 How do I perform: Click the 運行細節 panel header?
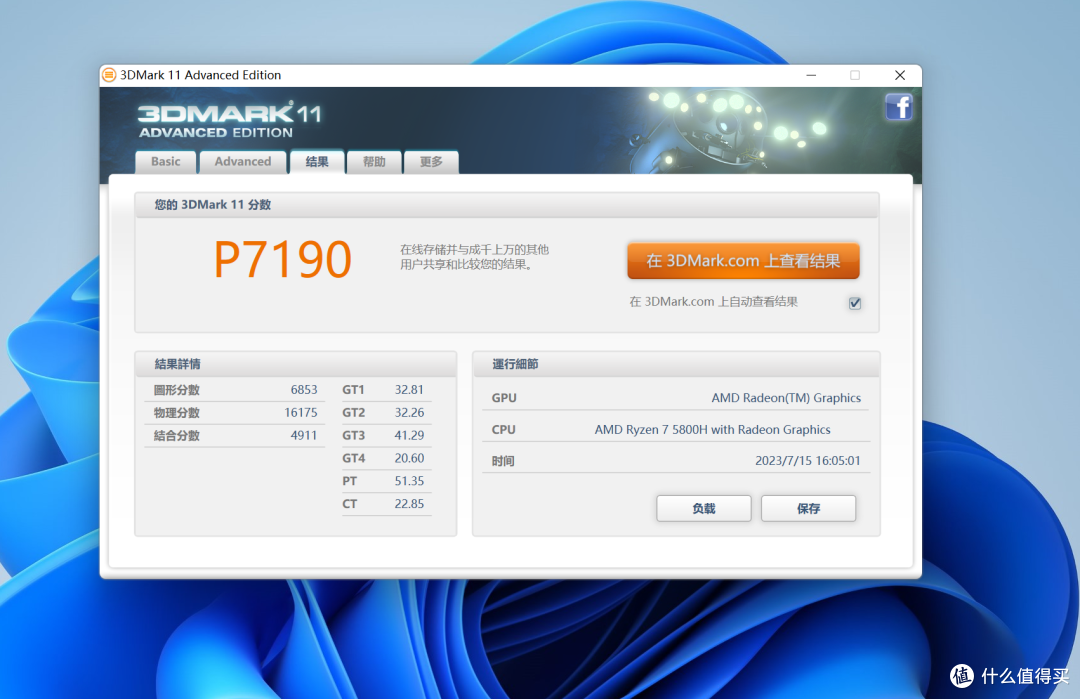coord(676,364)
